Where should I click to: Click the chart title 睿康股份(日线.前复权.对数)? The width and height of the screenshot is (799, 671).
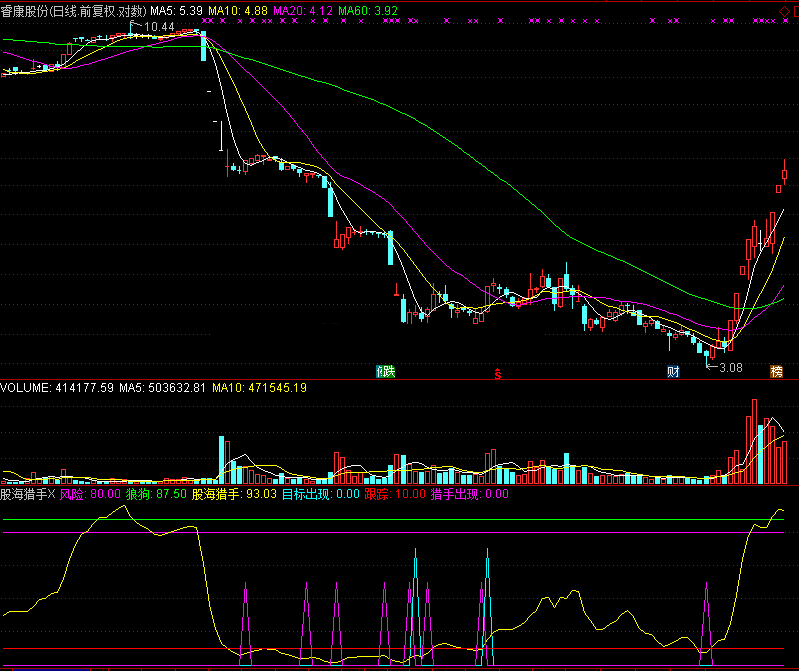point(73,11)
